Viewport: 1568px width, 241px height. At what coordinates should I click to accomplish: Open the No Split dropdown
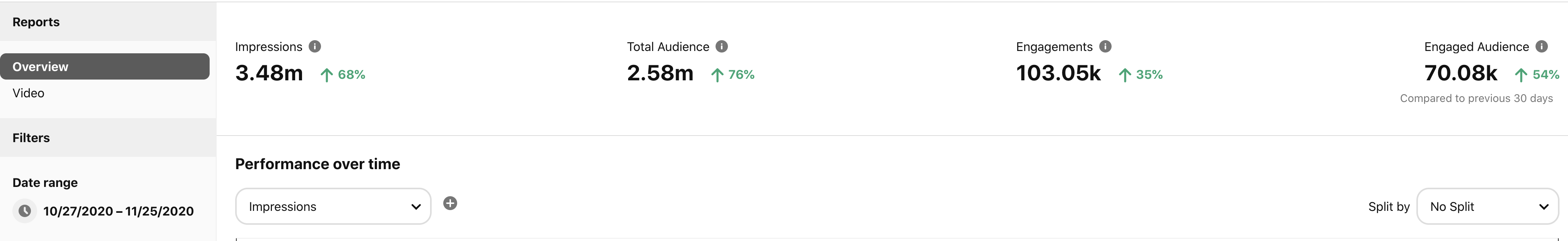pos(1488,206)
